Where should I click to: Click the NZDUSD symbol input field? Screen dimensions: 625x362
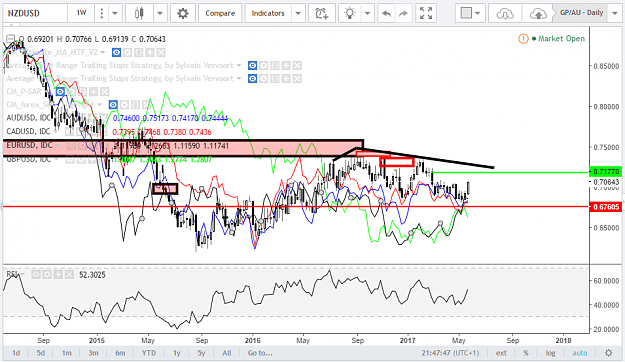coord(35,13)
